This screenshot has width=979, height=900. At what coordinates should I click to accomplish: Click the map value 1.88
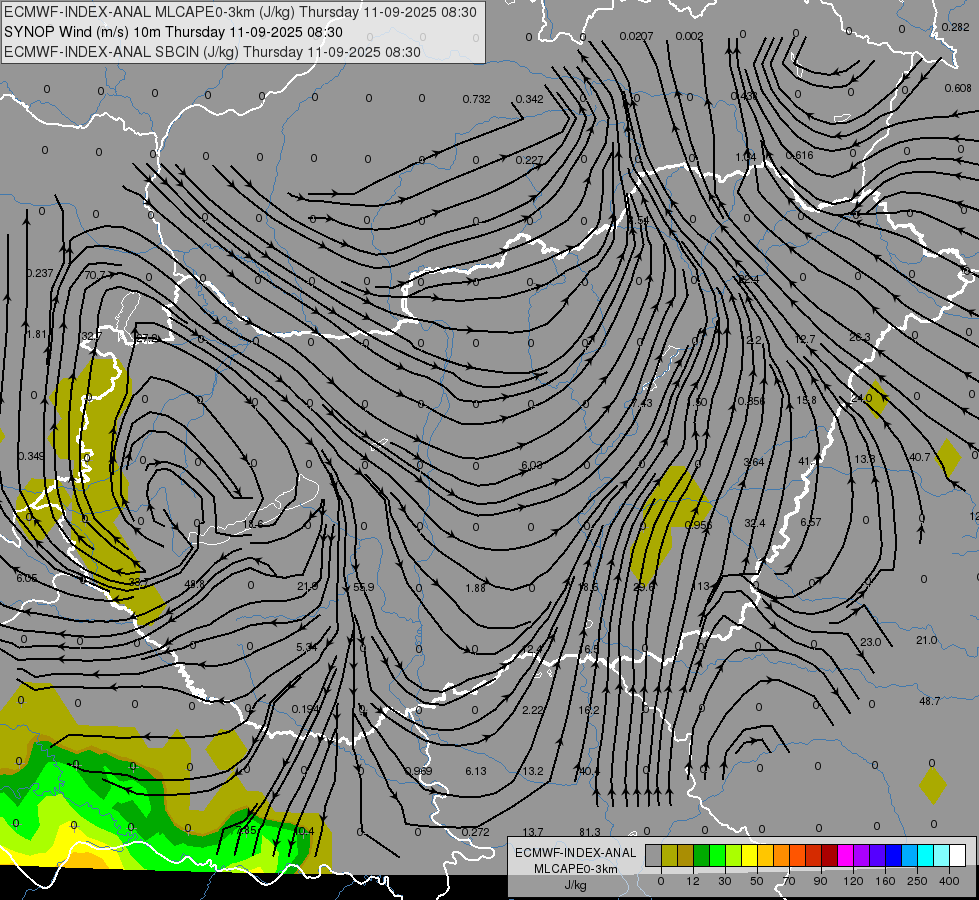tap(475, 588)
